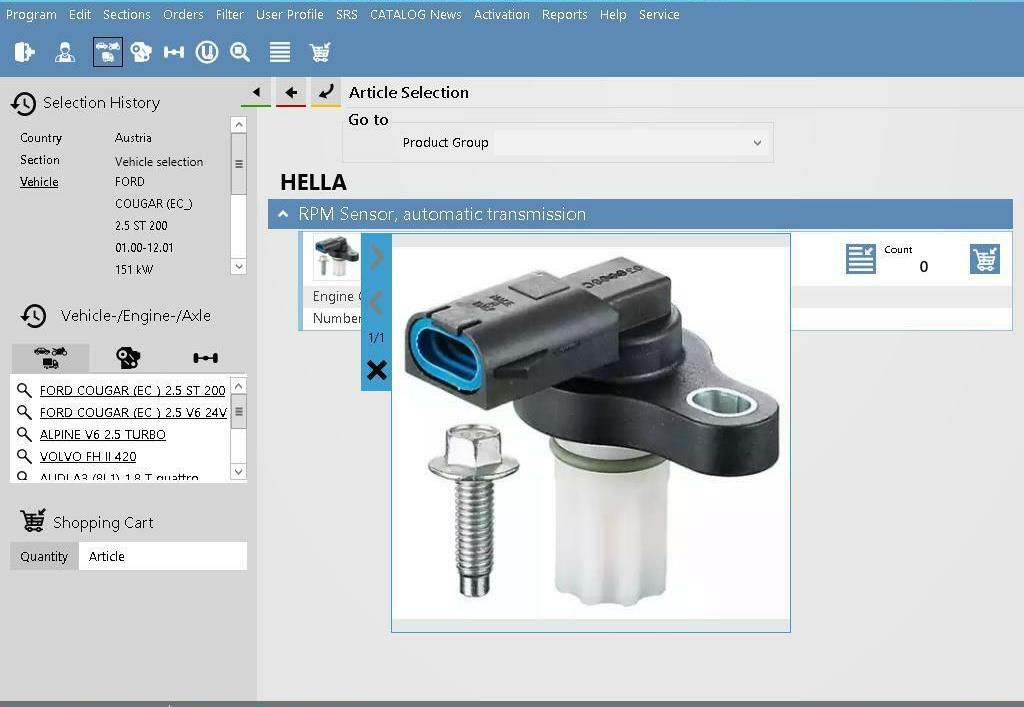The image size is (1024, 707).
Task: Click the exit program toolbar icon
Action: [x=24, y=52]
